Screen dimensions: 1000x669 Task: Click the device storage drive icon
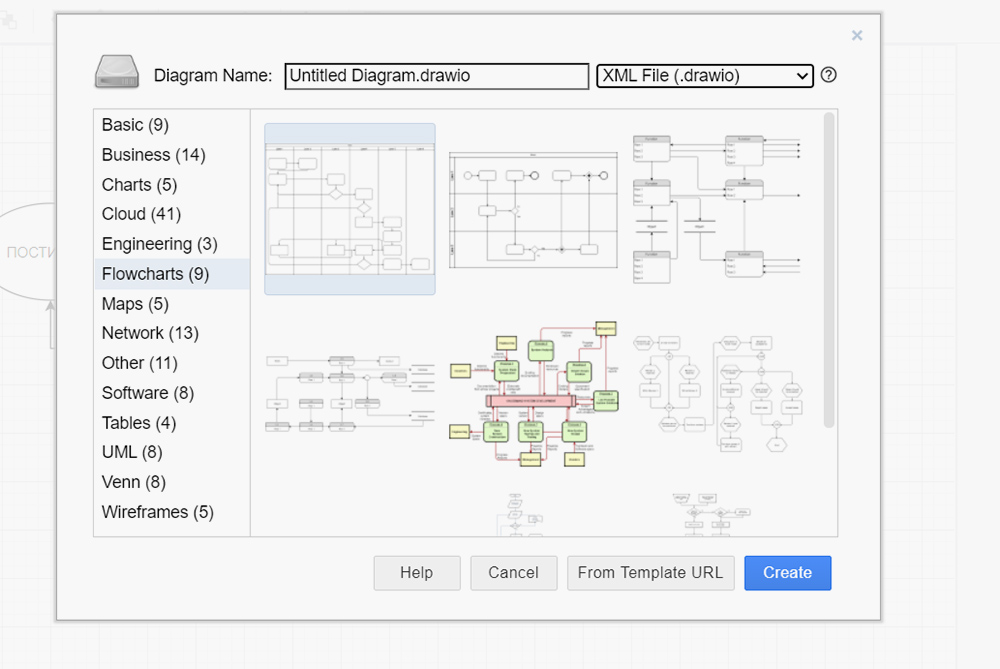(x=117, y=72)
